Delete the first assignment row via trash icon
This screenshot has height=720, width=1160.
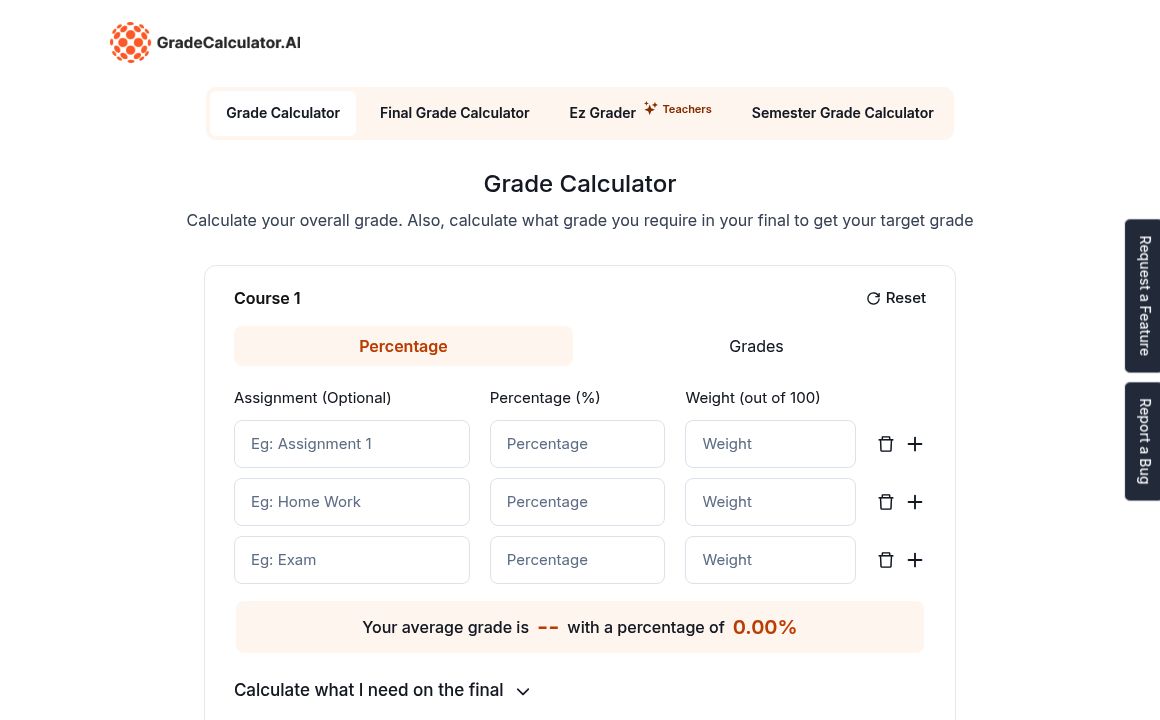886,444
